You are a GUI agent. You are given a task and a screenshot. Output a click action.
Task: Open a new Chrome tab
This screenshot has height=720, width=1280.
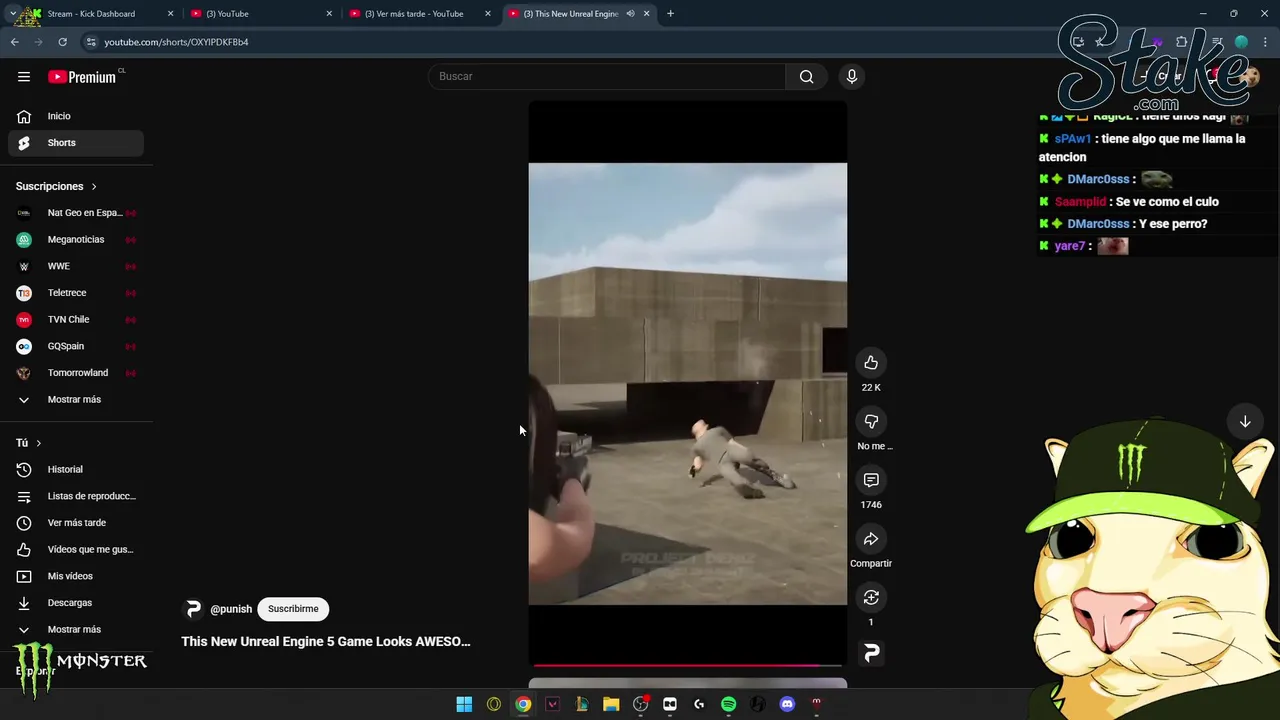[670, 14]
